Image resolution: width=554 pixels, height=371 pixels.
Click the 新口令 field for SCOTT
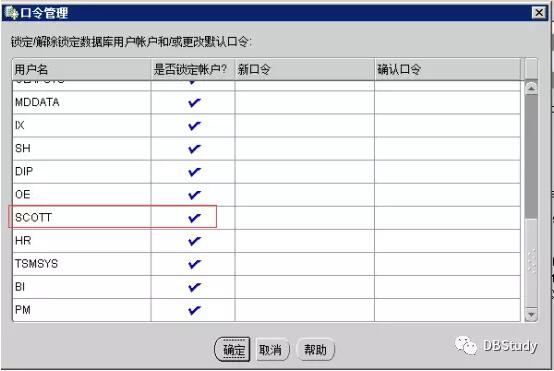click(x=305, y=218)
